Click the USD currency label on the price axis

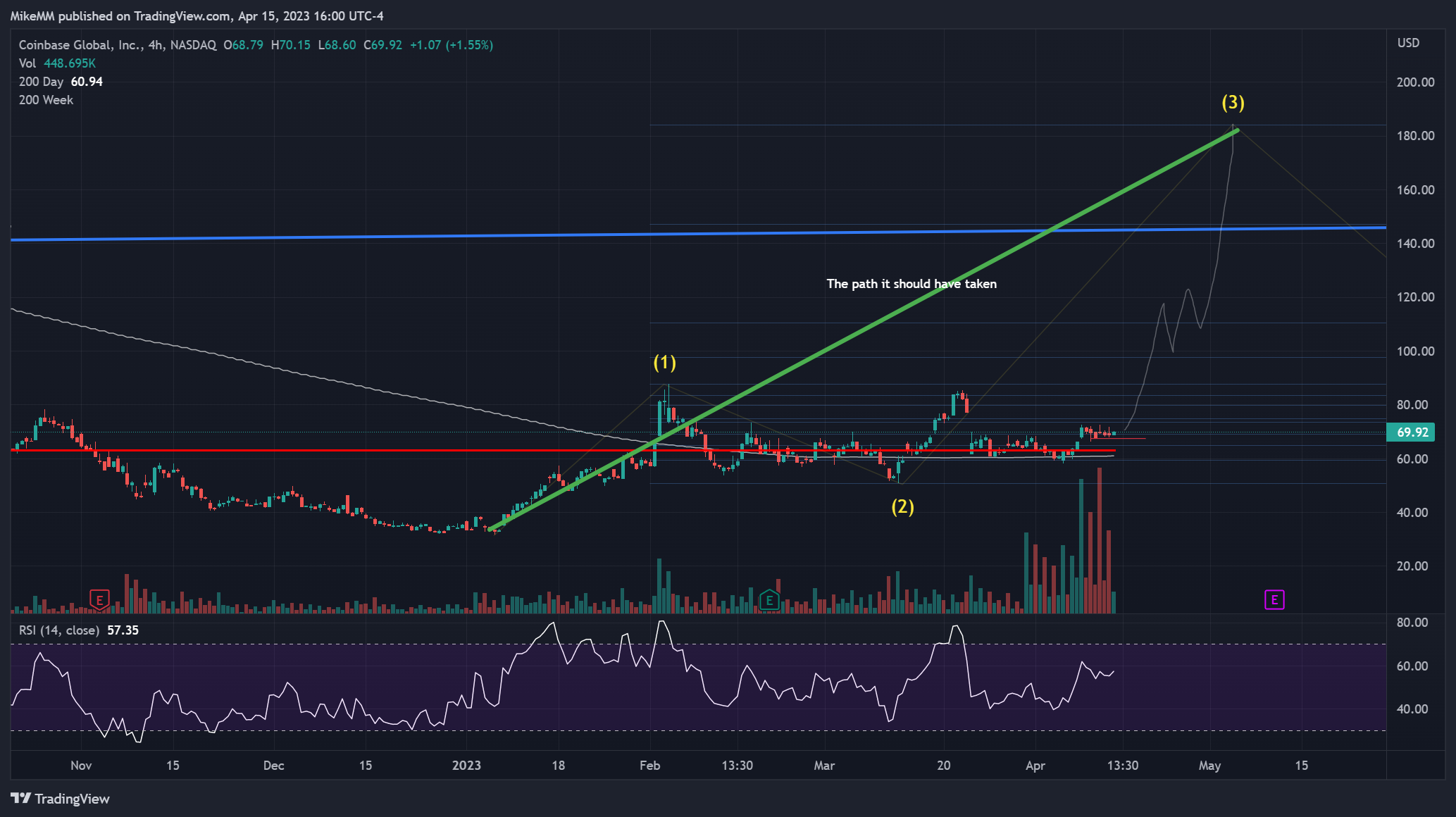pyautogui.click(x=1409, y=43)
